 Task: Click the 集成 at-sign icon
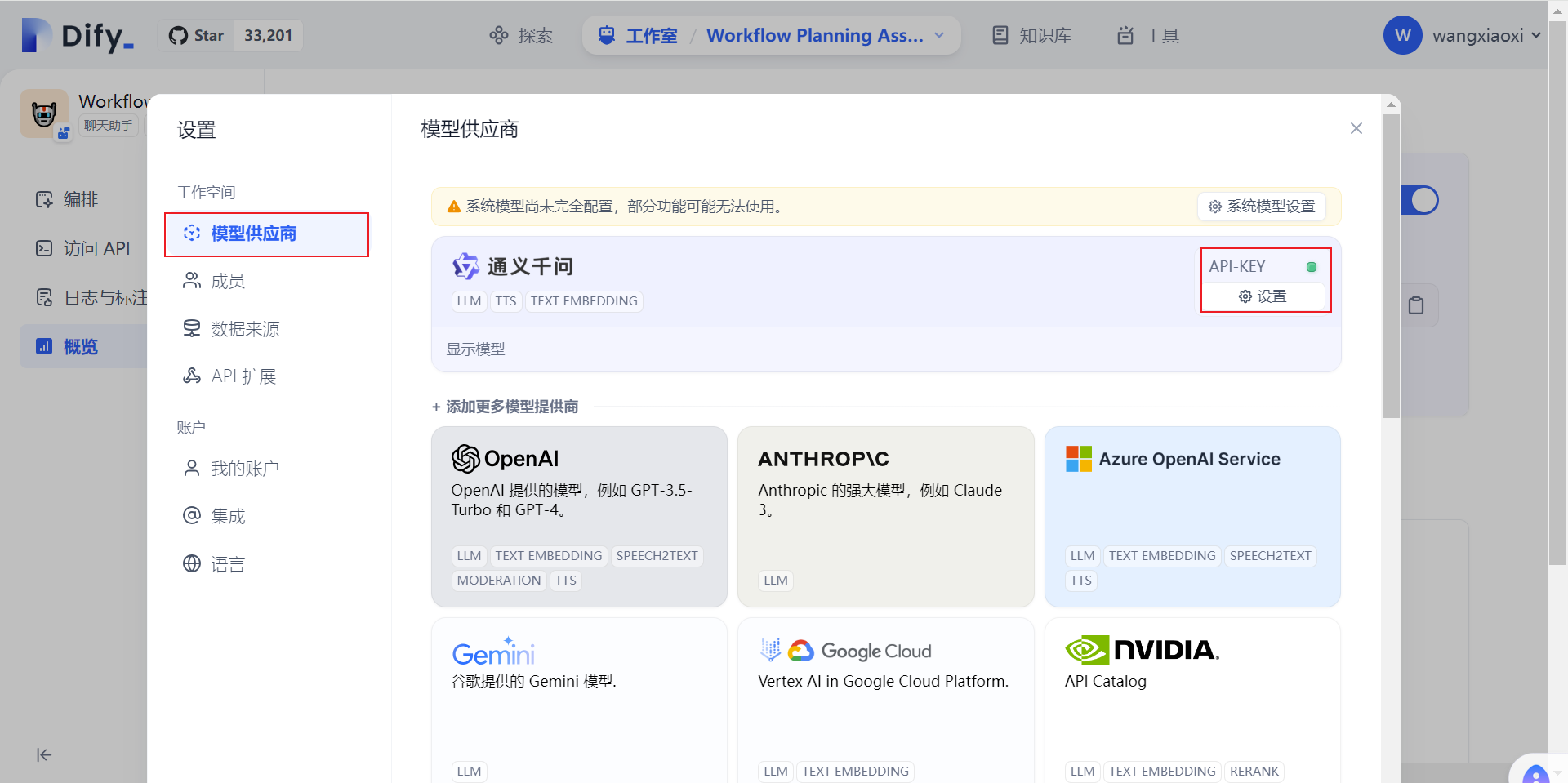192,515
